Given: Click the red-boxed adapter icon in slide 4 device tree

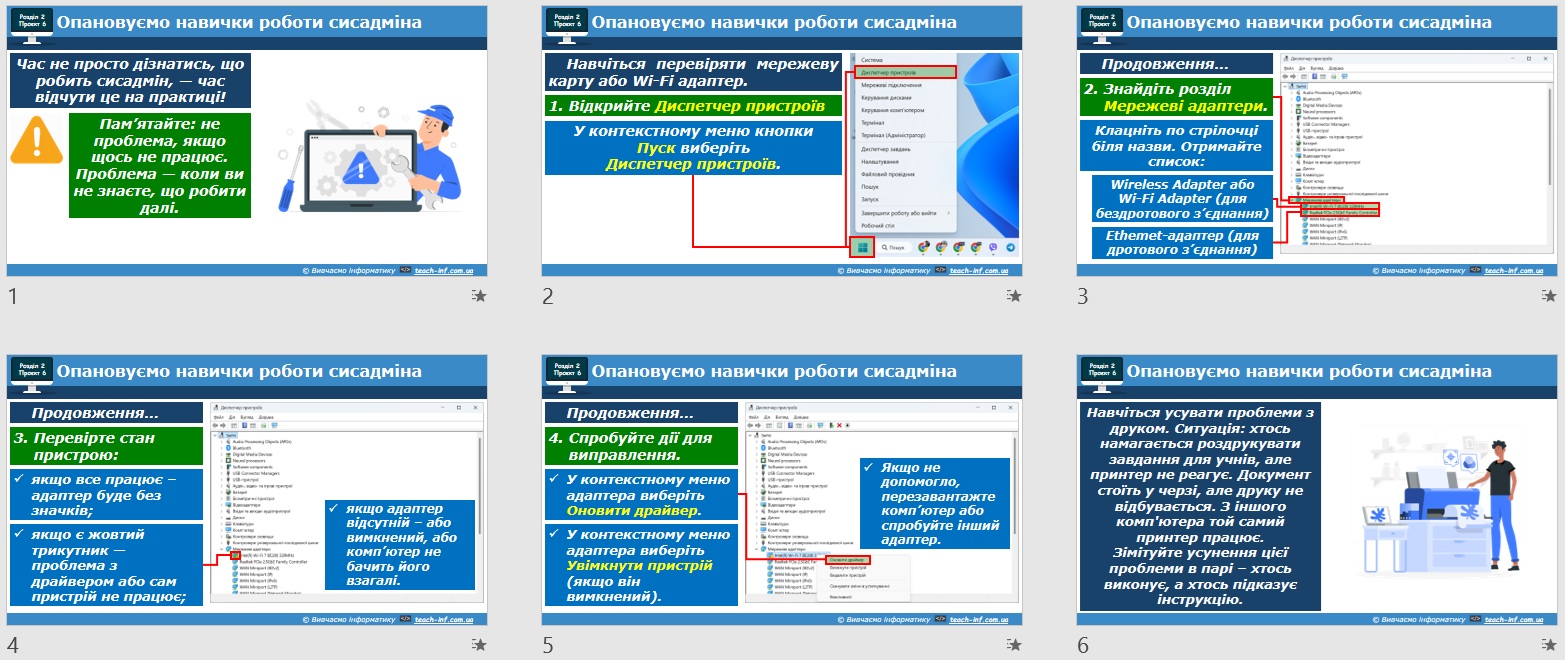Looking at the screenshot, I should (x=235, y=555).
